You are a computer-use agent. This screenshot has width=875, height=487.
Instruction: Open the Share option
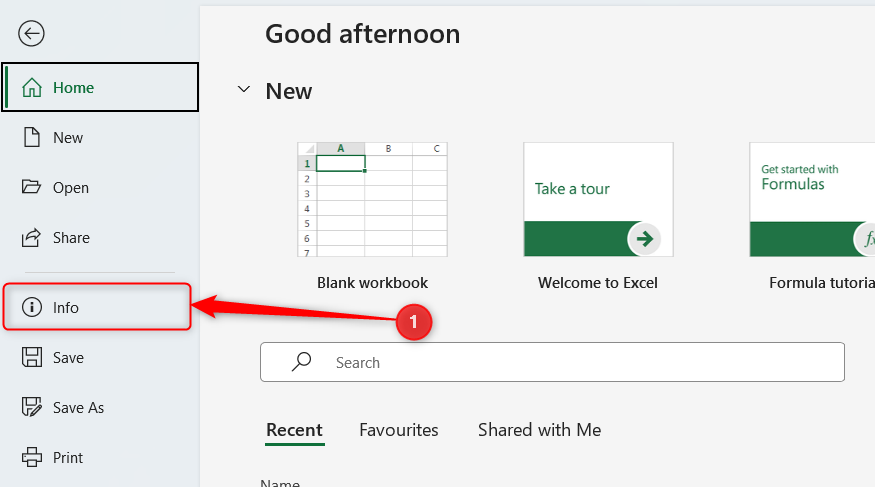100,238
